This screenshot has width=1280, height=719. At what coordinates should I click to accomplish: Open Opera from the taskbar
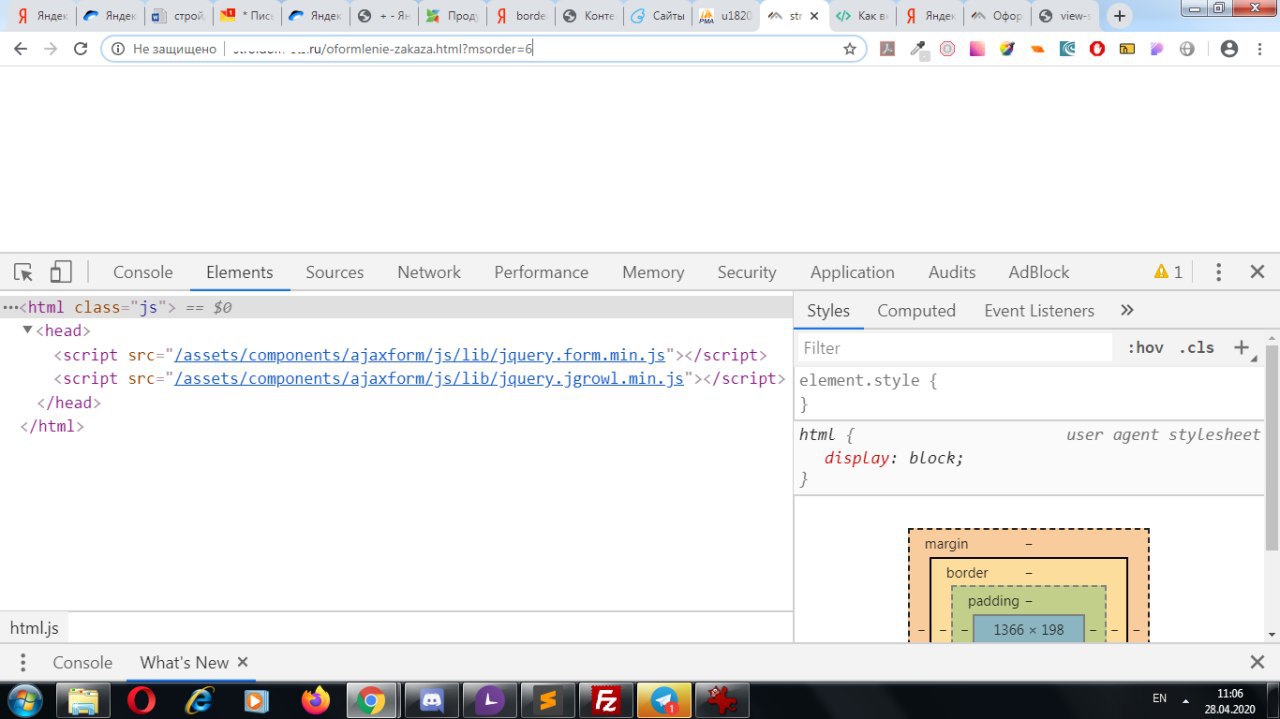[x=142, y=701]
